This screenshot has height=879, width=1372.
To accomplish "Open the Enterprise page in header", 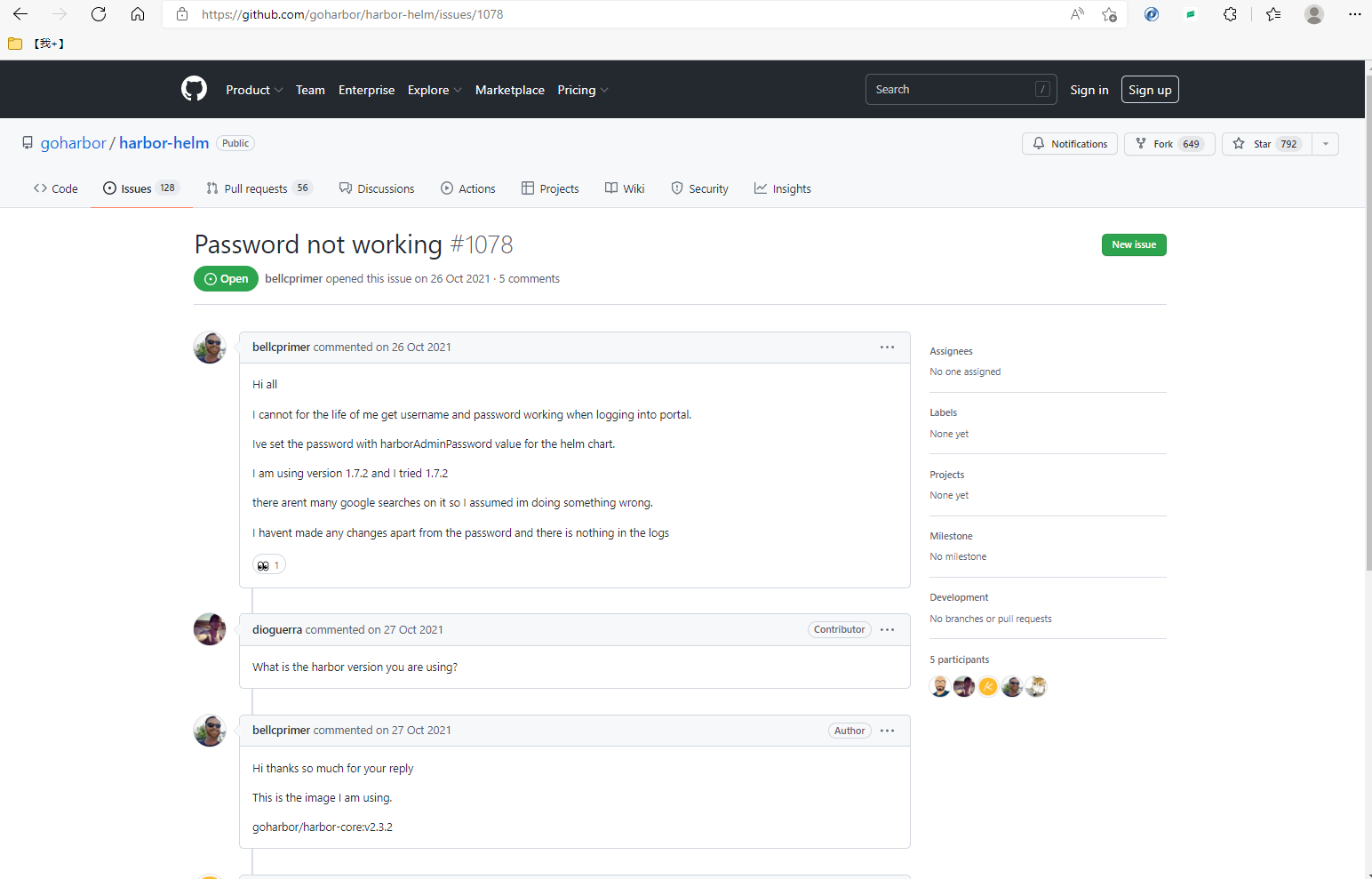I will point(366,90).
